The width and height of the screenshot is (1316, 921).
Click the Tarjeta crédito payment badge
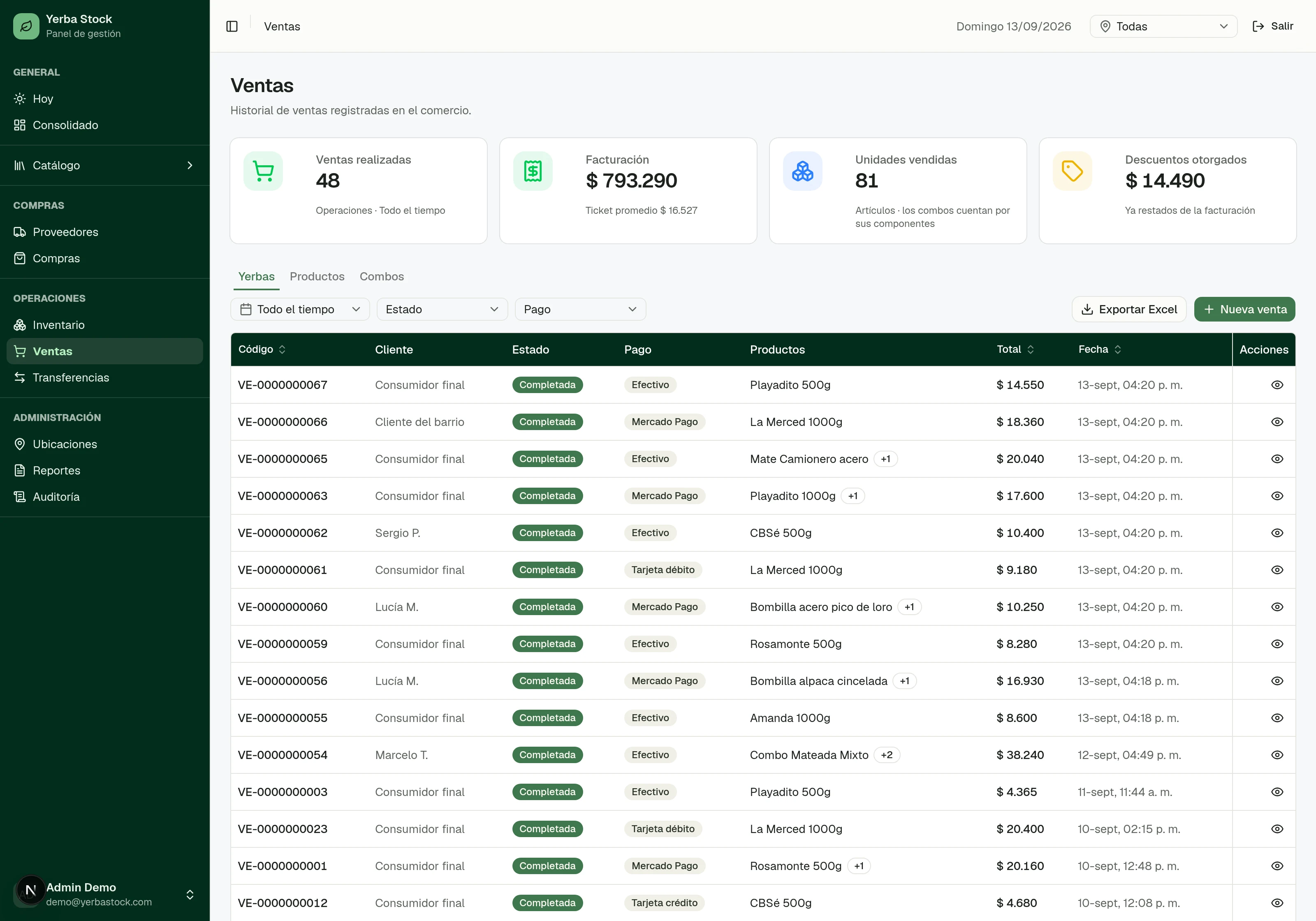664,902
